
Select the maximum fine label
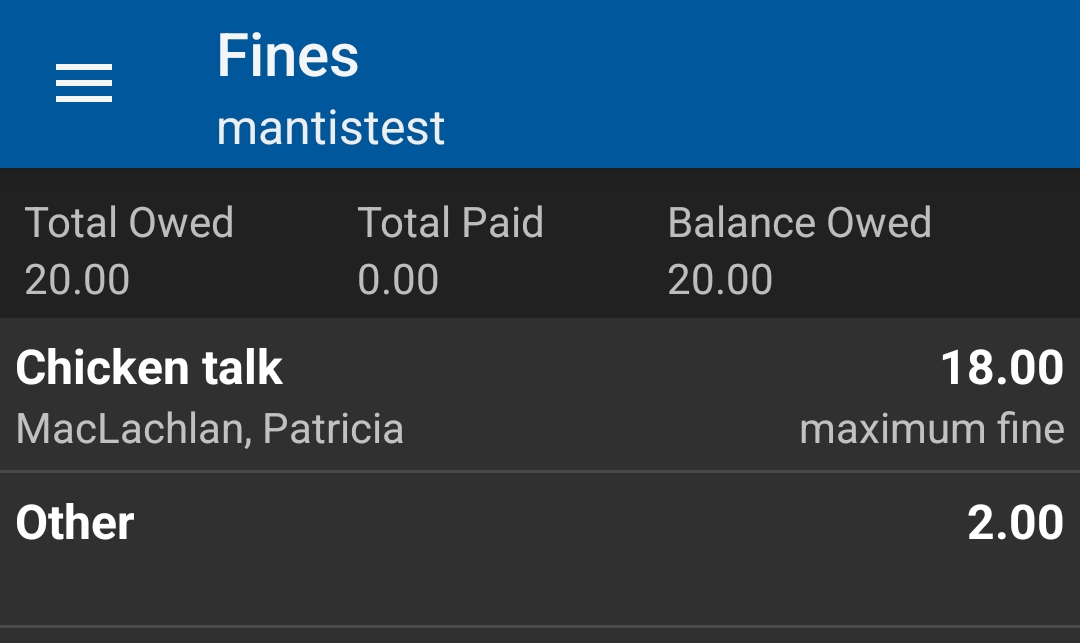tap(930, 428)
